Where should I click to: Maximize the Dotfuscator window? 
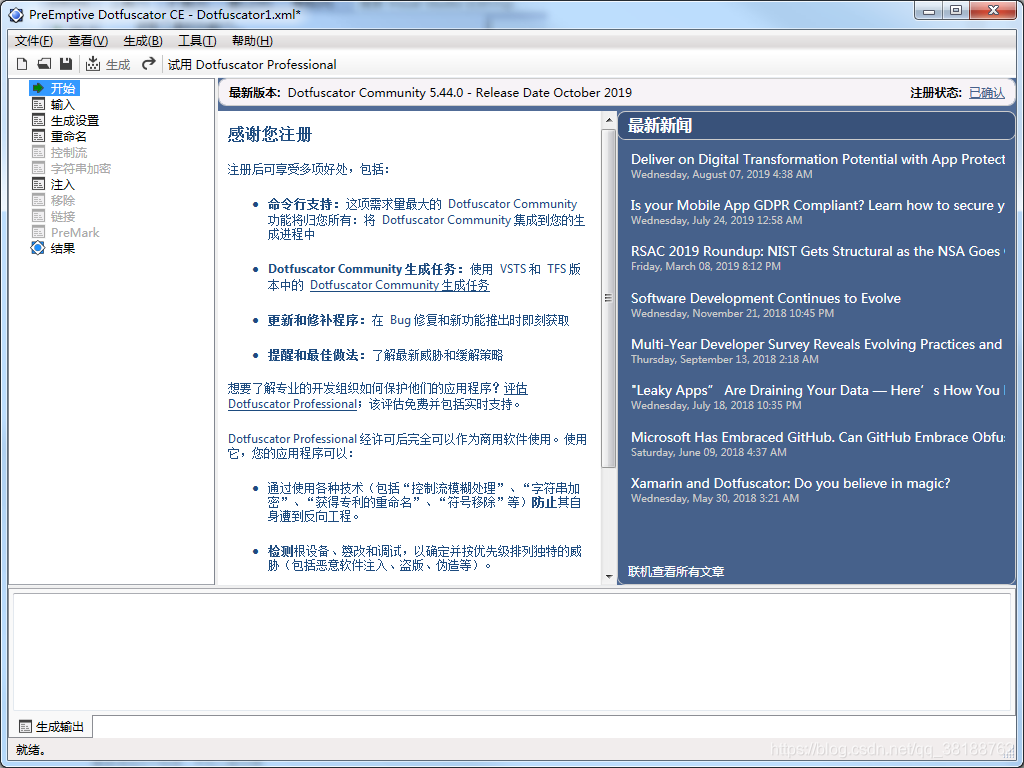(x=956, y=11)
